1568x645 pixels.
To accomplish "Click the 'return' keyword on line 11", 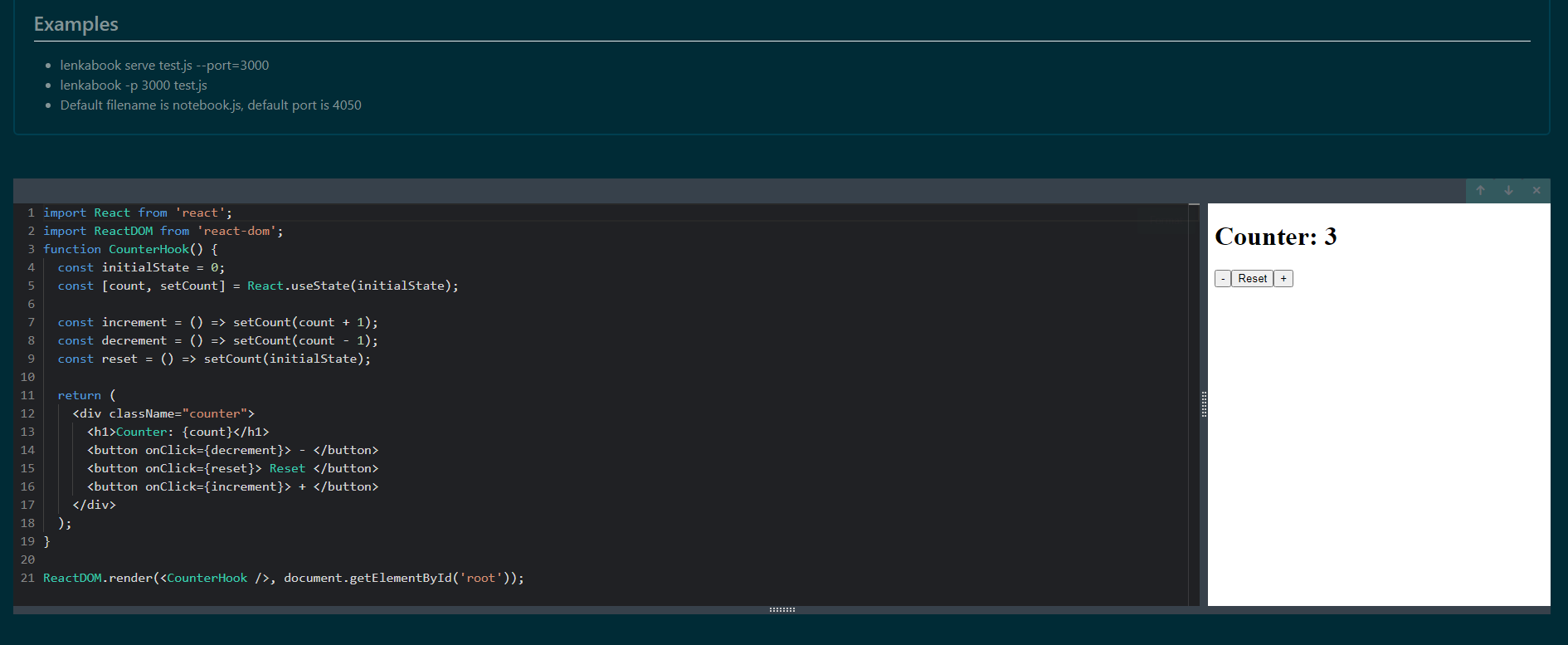I will (x=80, y=395).
